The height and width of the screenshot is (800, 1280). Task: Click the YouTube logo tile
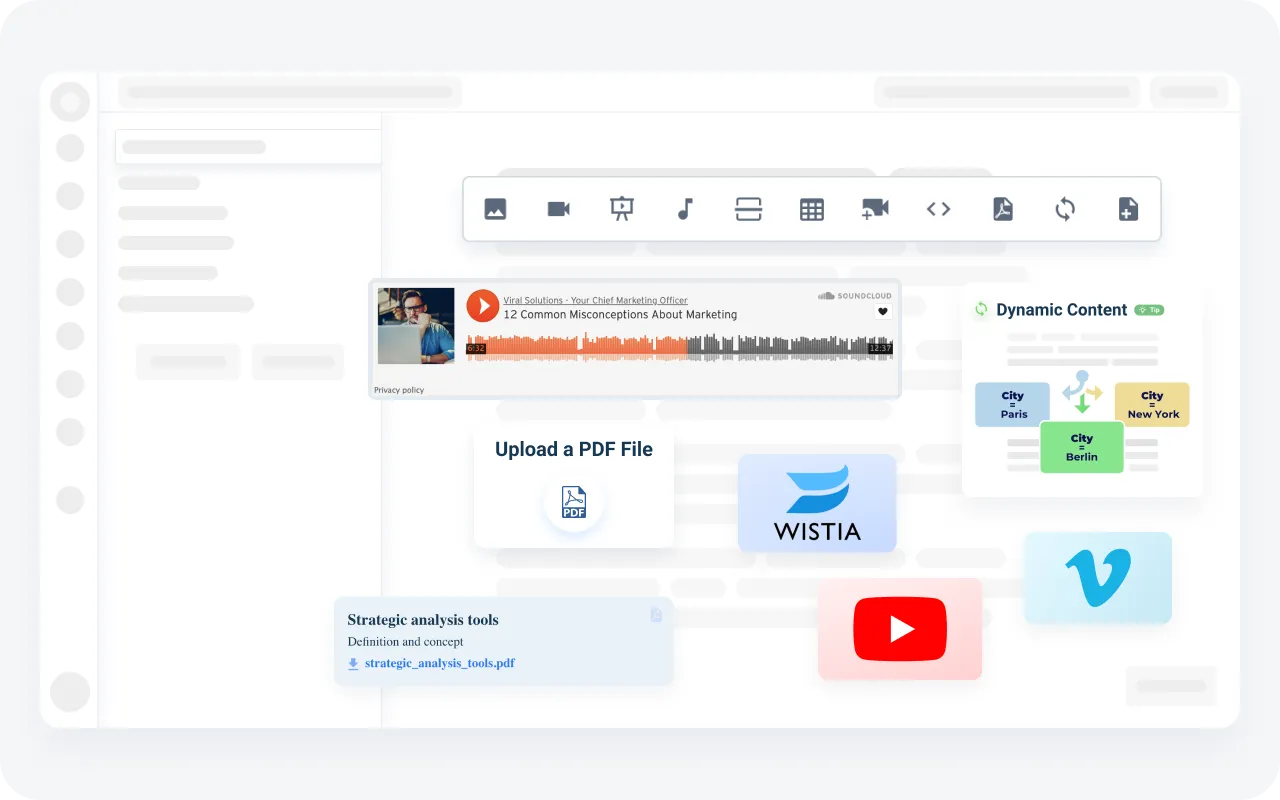900,629
